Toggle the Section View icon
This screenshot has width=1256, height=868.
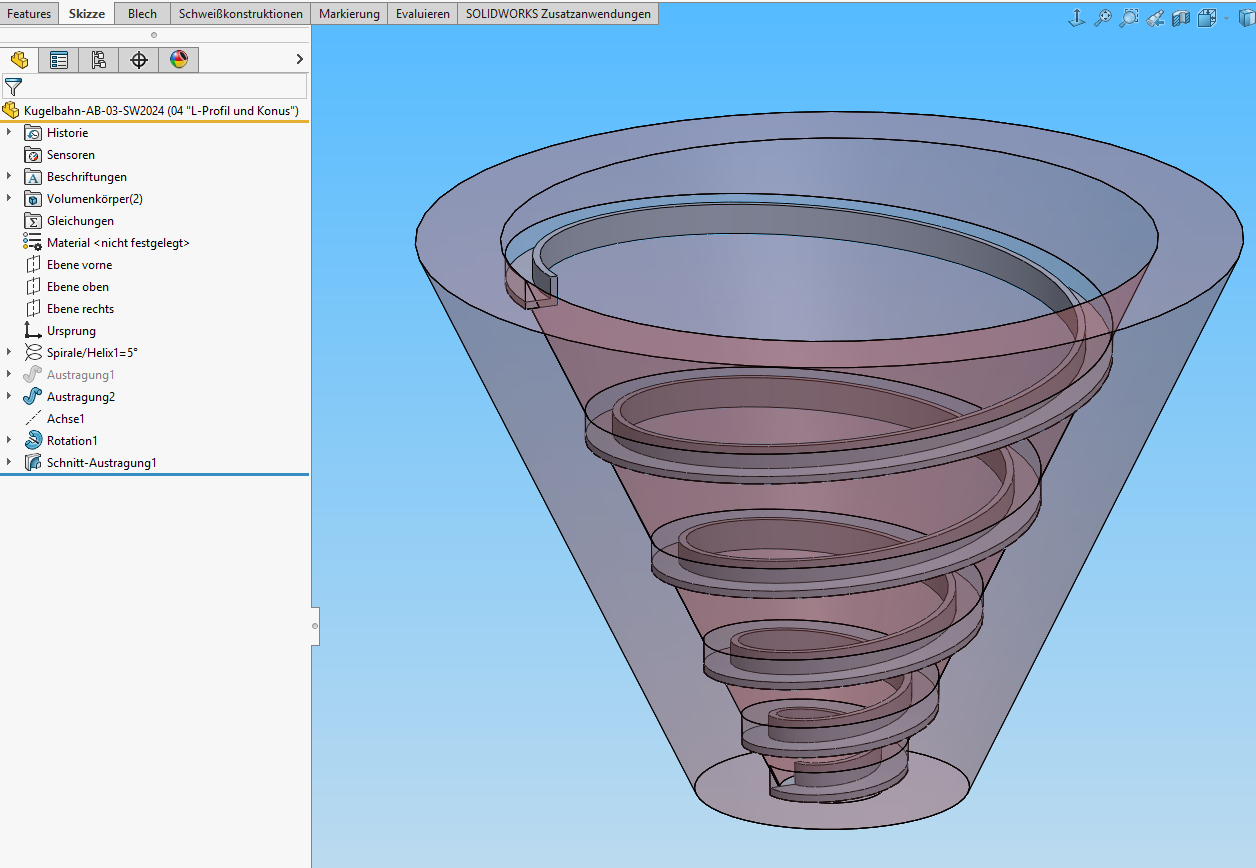1181,17
